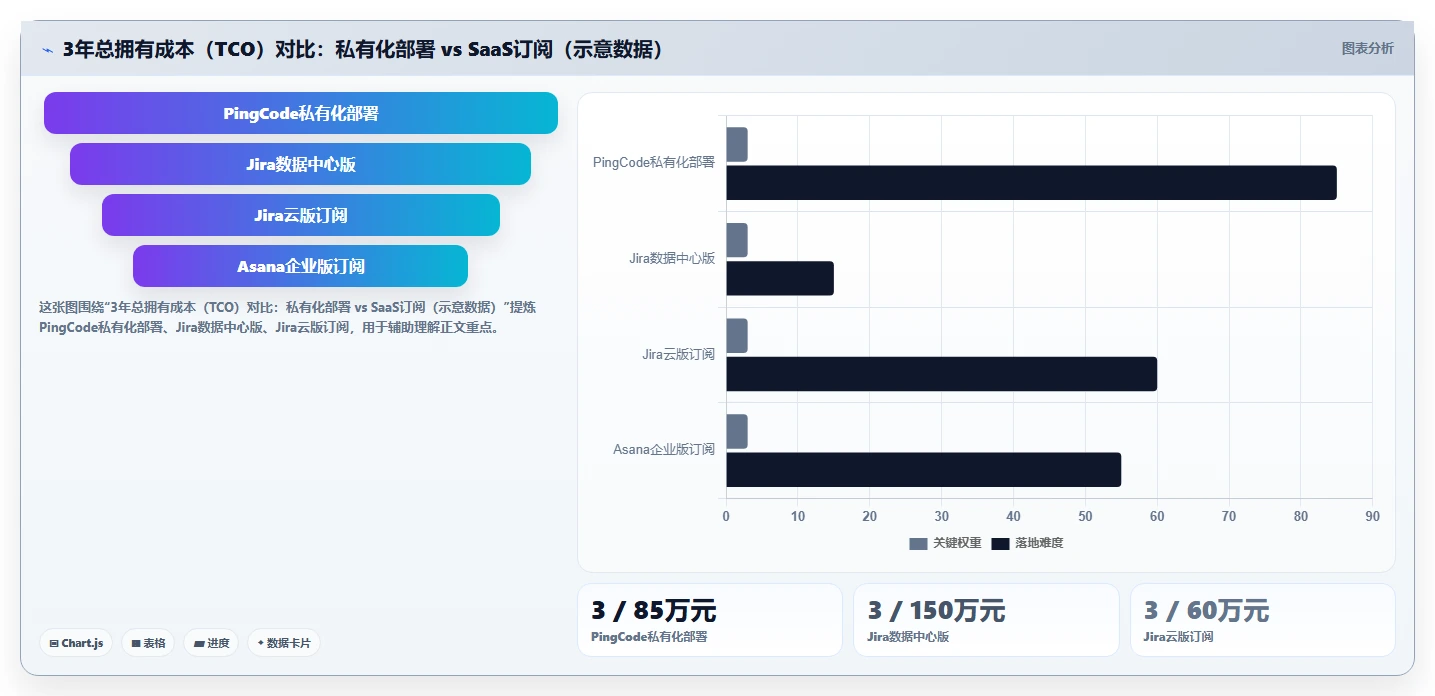This screenshot has width=1435, height=696.
Task: Click the x-axis tick label 90
Action: click(1372, 516)
